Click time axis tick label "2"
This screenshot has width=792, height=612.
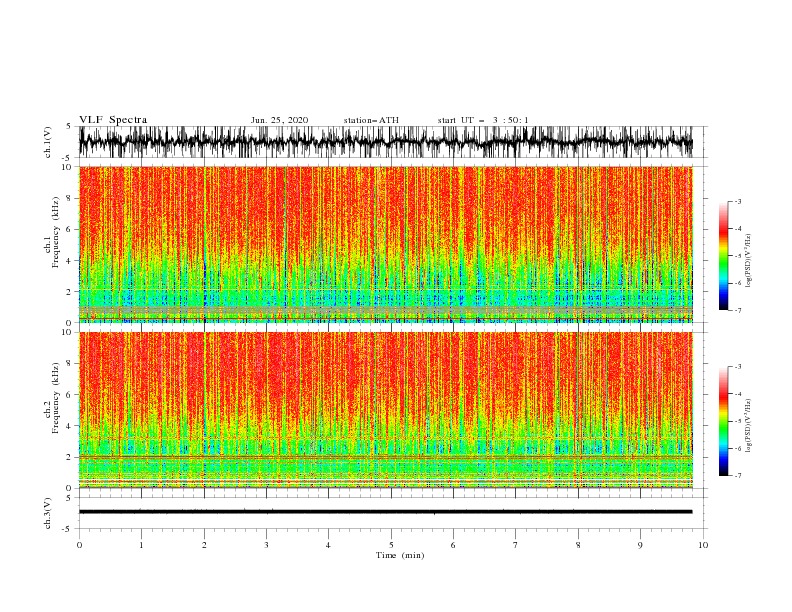point(204,545)
